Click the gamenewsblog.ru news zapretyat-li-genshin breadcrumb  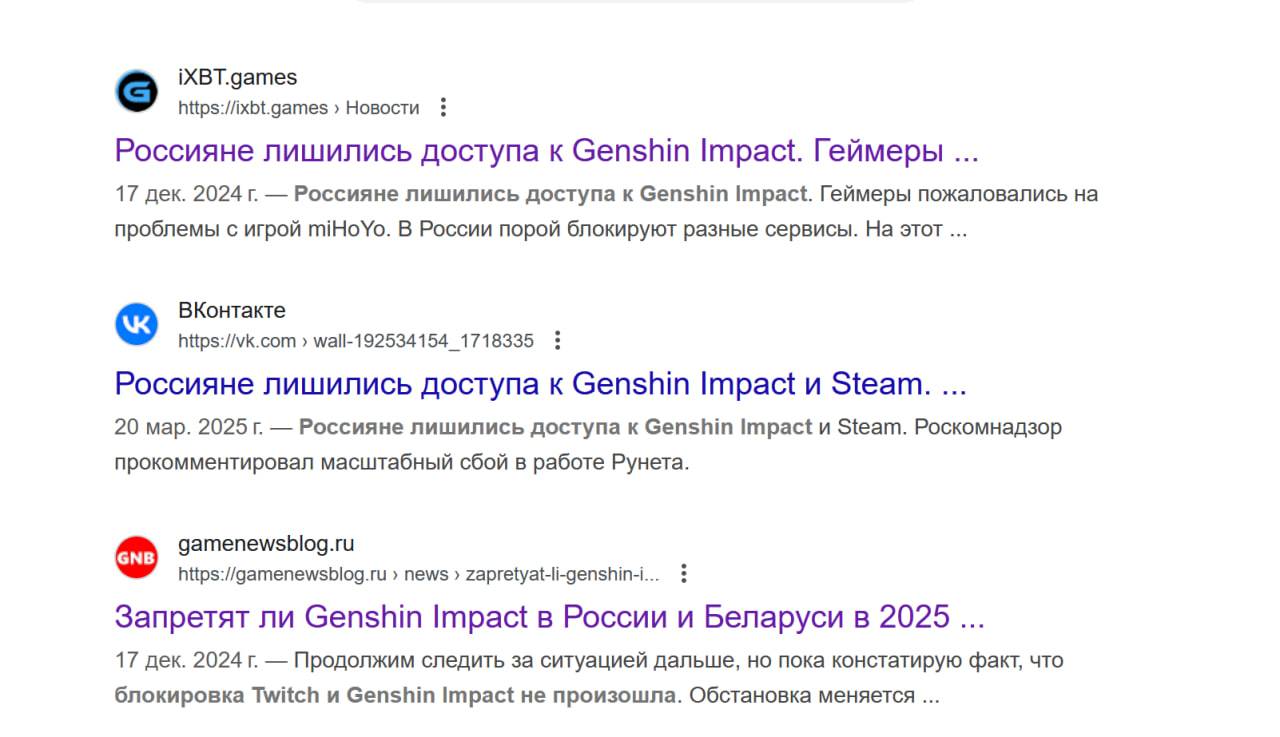(x=419, y=574)
